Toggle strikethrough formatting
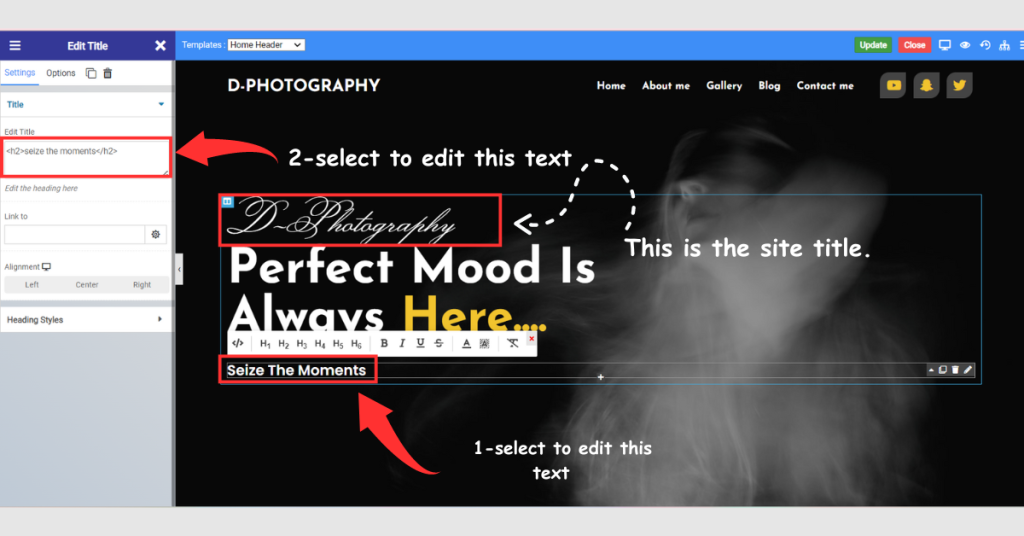 click(x=439, y=343)
